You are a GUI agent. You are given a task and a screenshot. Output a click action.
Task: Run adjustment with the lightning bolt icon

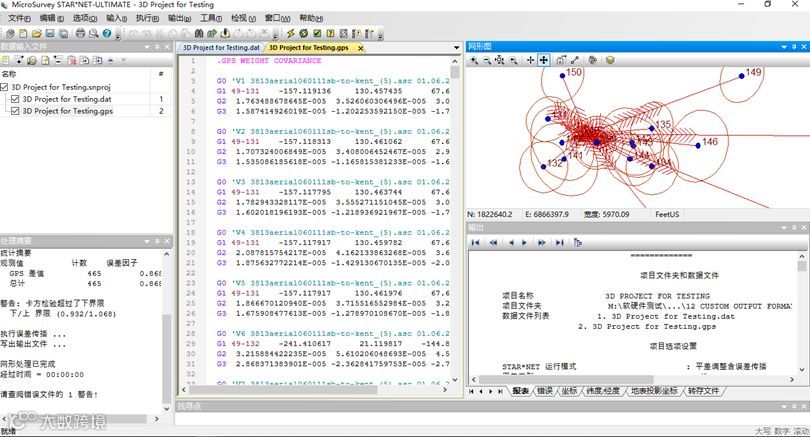point(290,34)
